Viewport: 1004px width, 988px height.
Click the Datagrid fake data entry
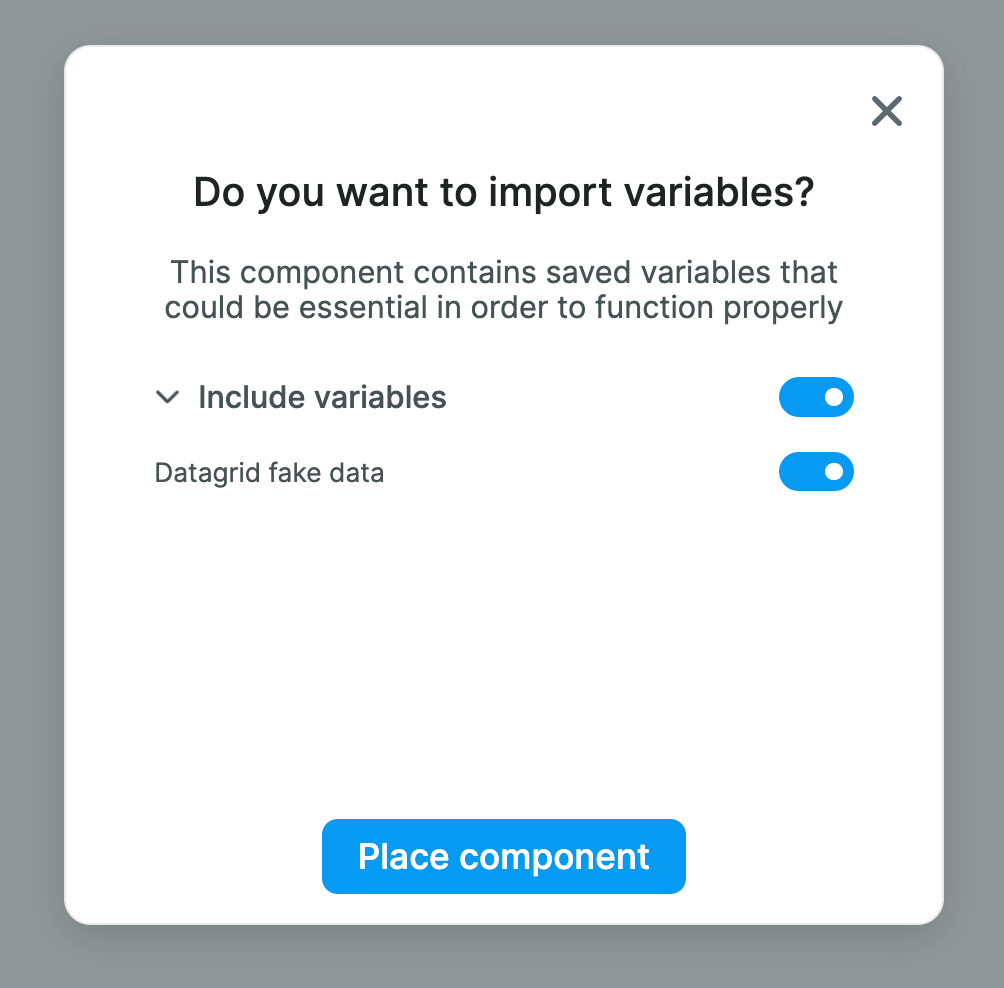pos(268,471)
